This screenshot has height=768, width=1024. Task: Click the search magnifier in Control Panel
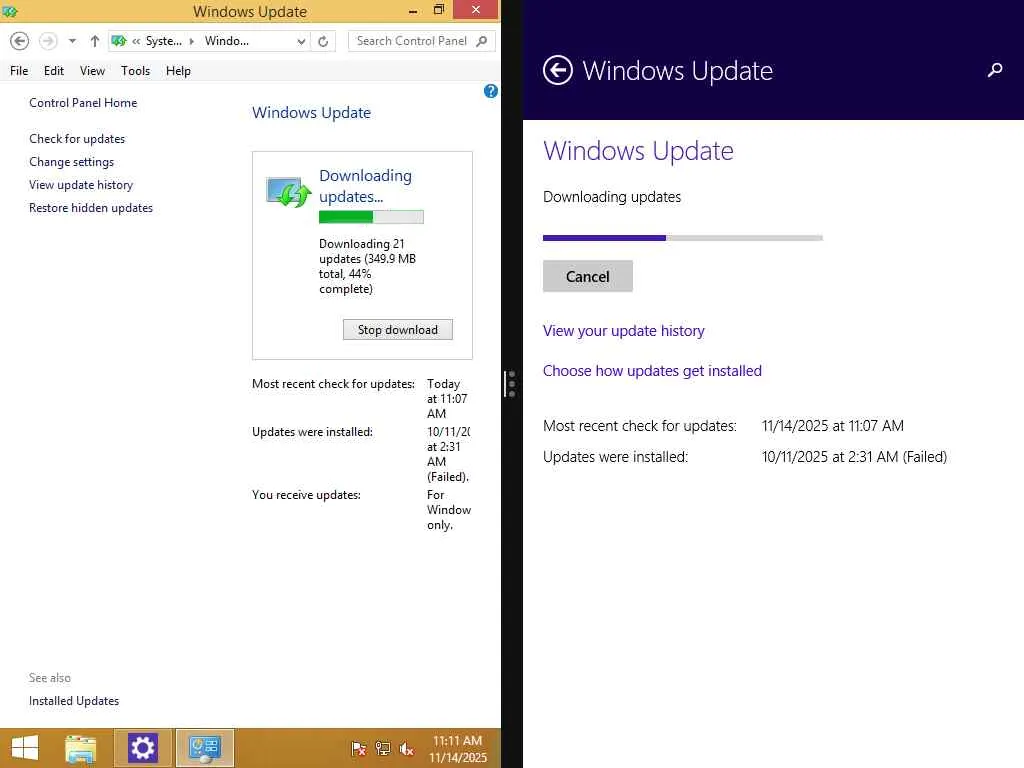[x=482, y=41]
